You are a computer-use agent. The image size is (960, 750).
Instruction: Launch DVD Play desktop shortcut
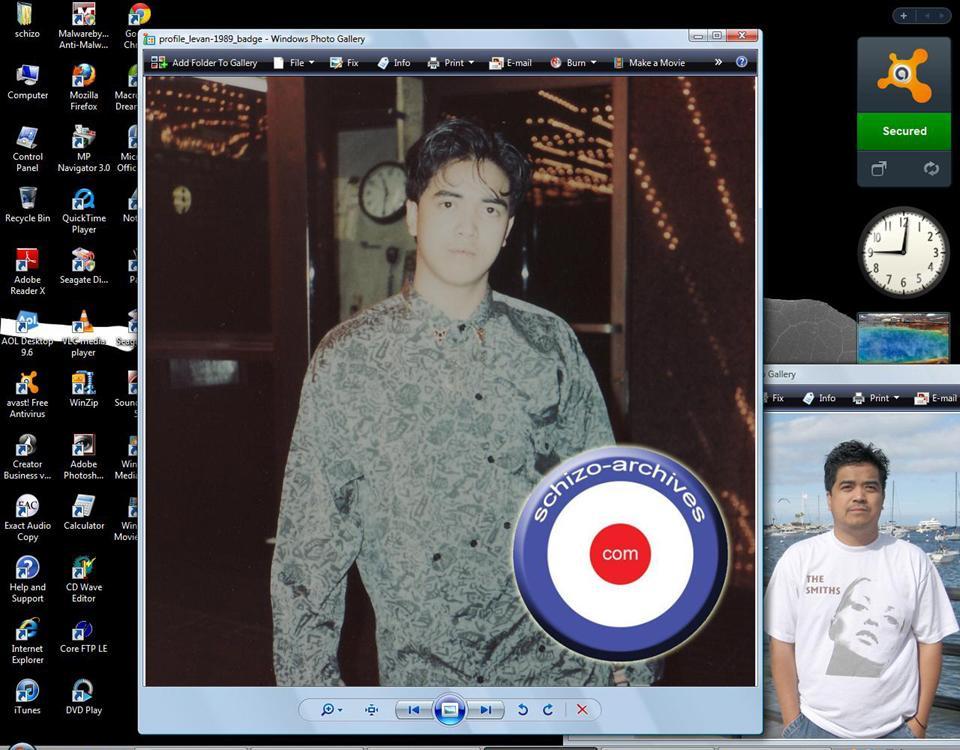tap(84, 697)
